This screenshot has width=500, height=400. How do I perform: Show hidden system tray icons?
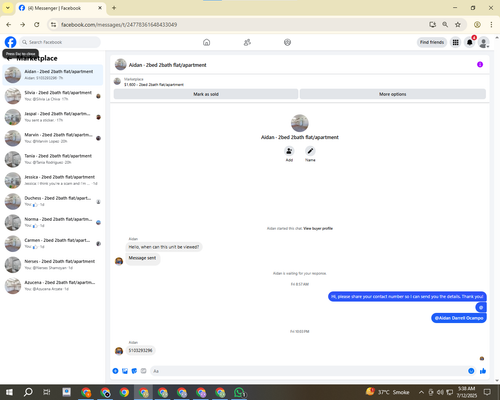pos(421,392)
